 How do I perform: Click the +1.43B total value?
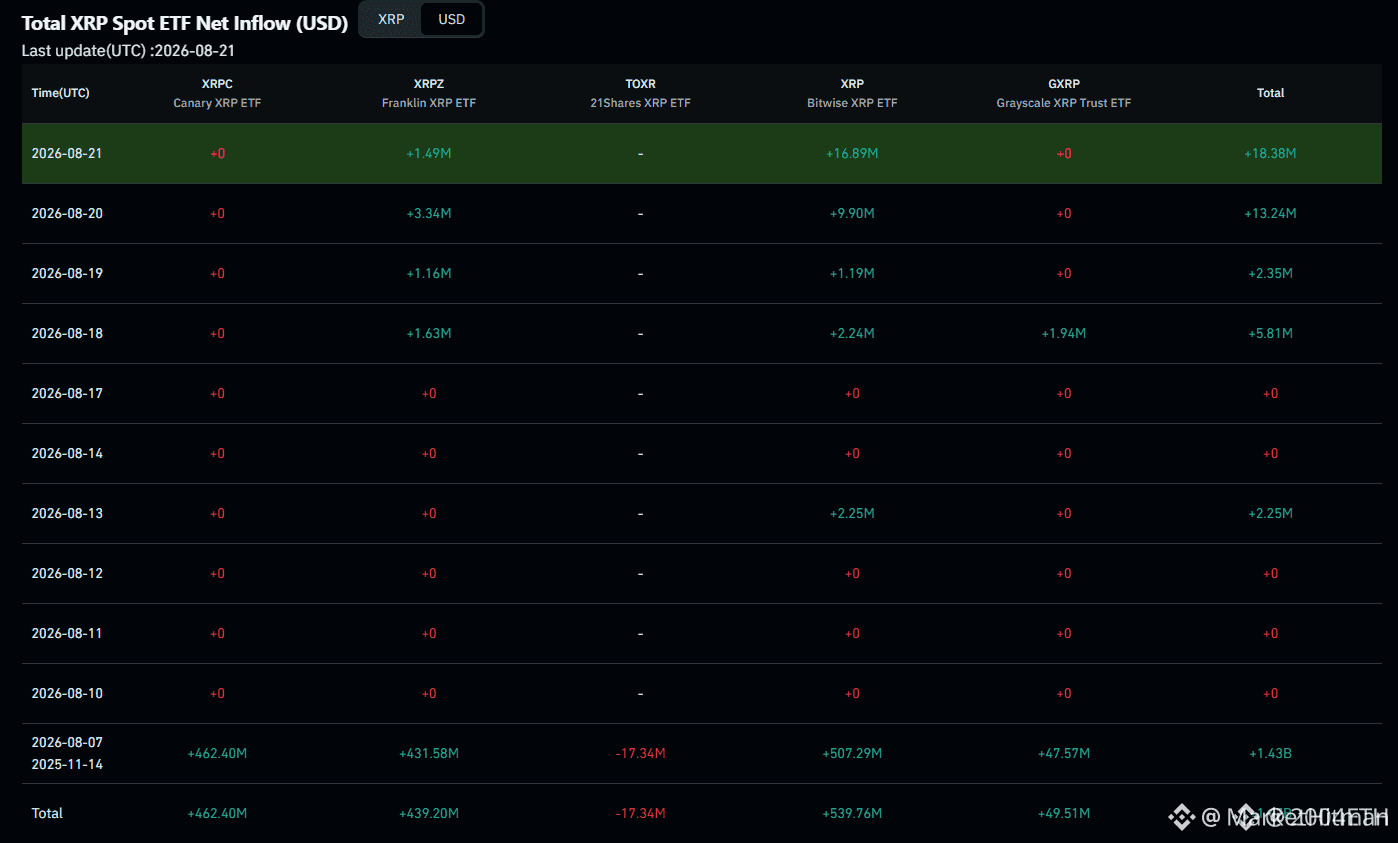[1270, 753]
